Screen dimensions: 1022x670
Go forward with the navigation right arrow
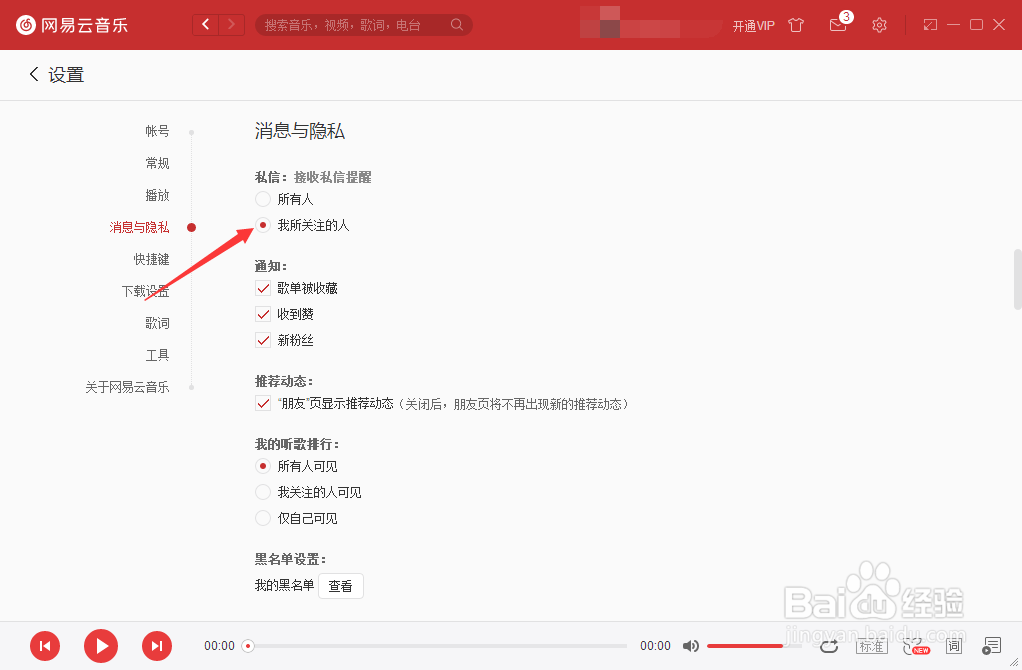pyautogui.click(x=231, y=25)
